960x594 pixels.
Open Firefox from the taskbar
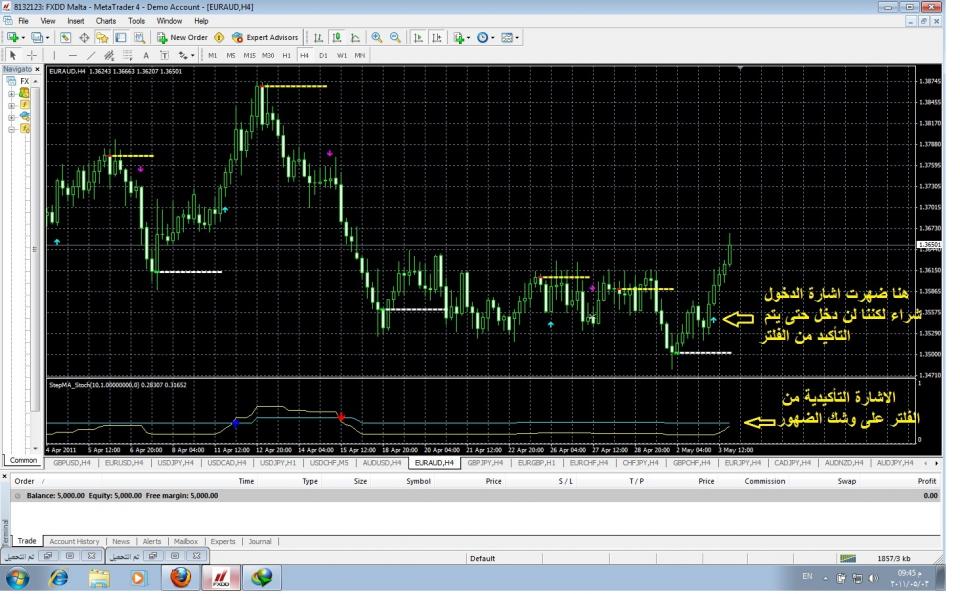pos(181,577)
